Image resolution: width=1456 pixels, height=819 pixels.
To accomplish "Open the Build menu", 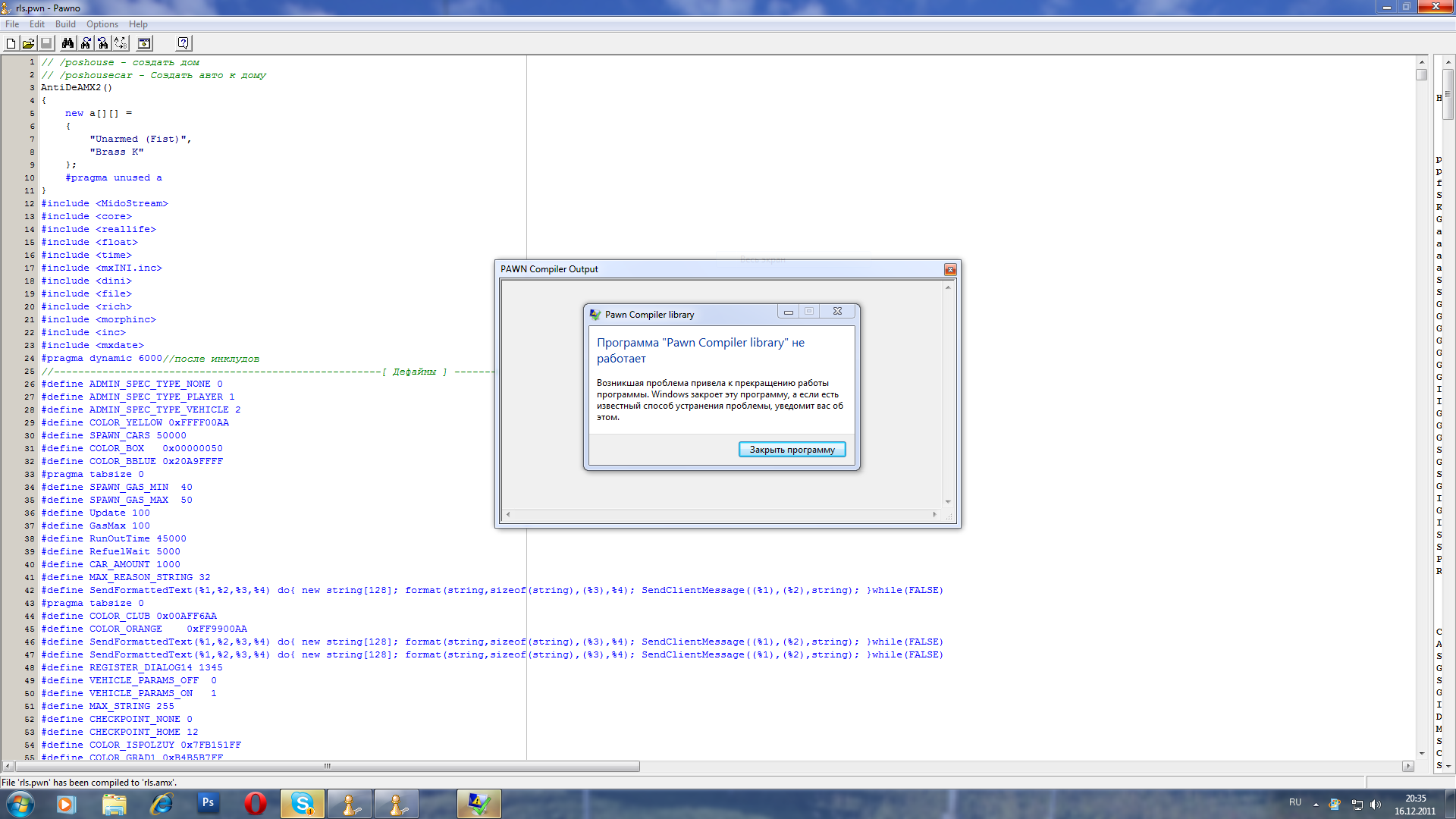I will click(x=65, y=24).
